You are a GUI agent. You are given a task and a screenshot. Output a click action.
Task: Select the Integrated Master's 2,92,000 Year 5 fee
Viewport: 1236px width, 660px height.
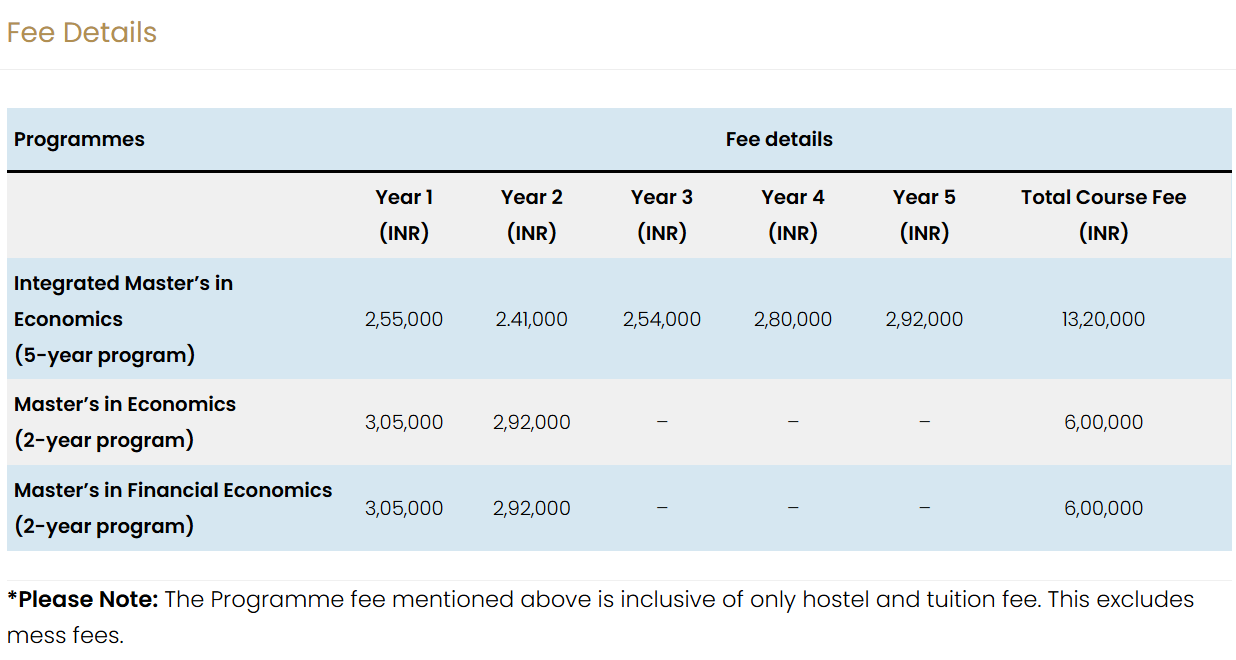point(924,320)
